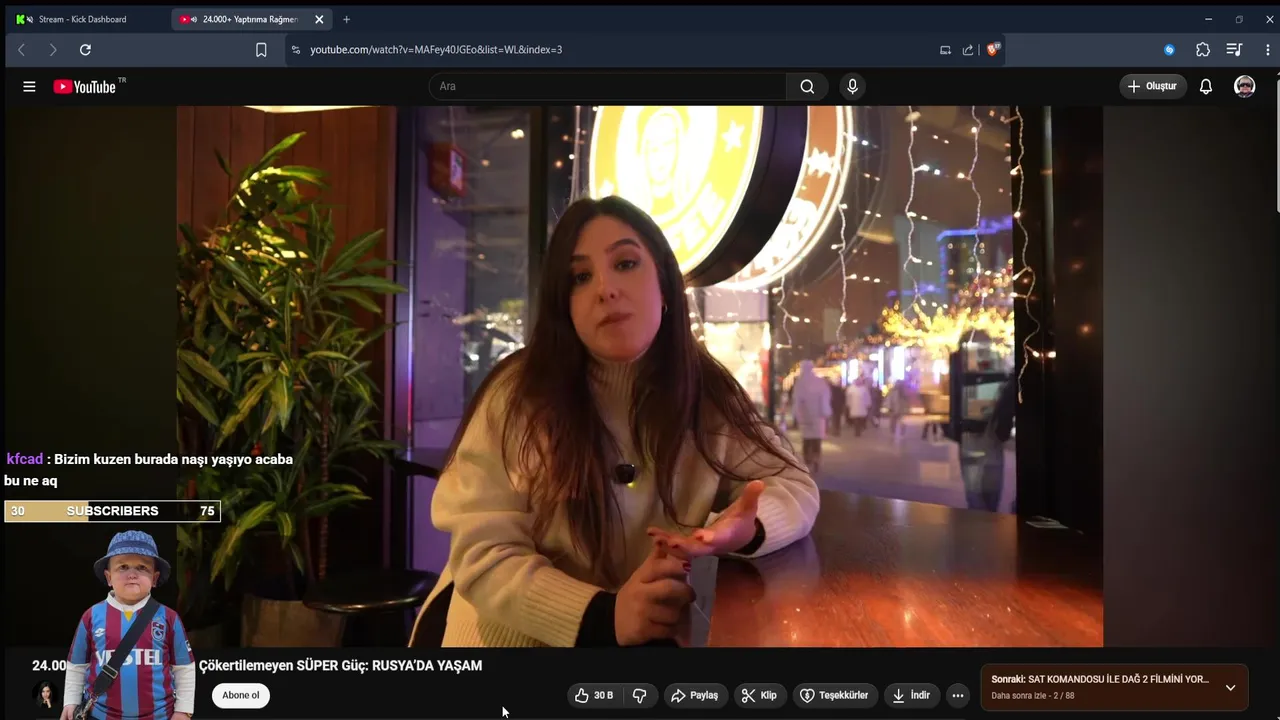This screenshot has height=720, width=1280.
Task: Expand the Sonraki playlist panel chevron
Action: [x=1230, y=687]
